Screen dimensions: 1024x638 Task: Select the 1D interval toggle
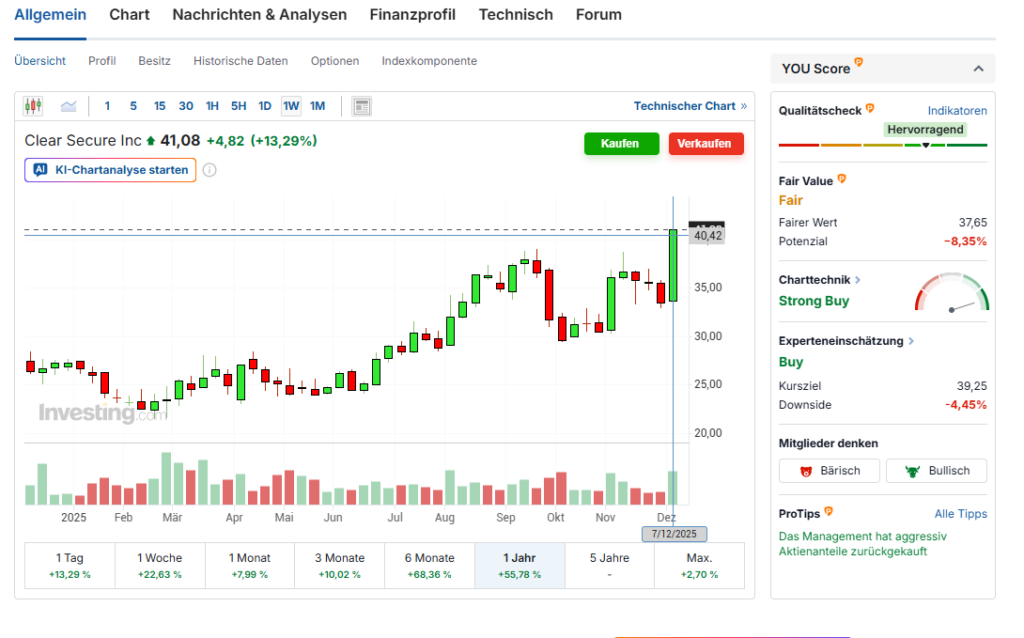265,106
